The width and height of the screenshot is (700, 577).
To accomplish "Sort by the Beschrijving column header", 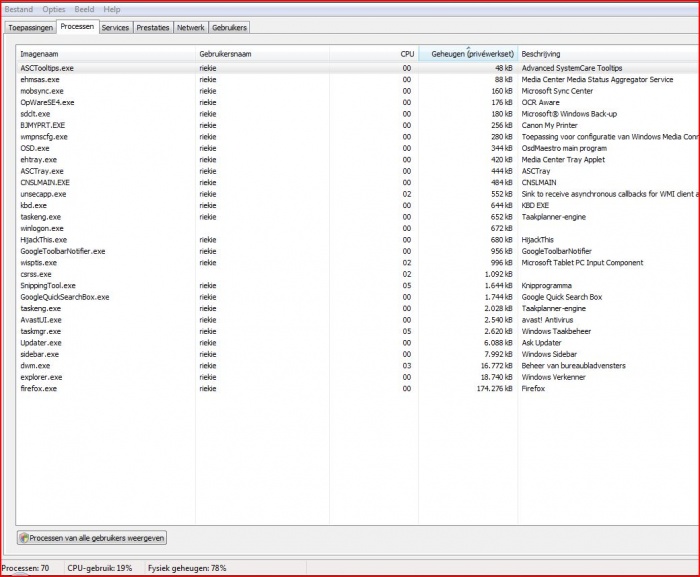I will (x=541, y=53).
